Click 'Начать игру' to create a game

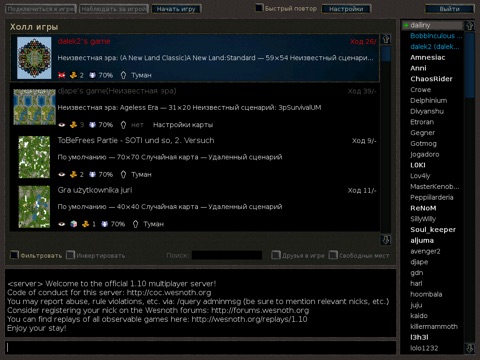[176, 9]
